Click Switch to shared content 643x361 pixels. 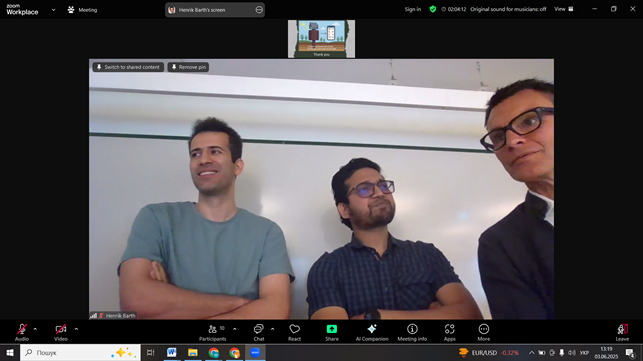coord(128,67)
